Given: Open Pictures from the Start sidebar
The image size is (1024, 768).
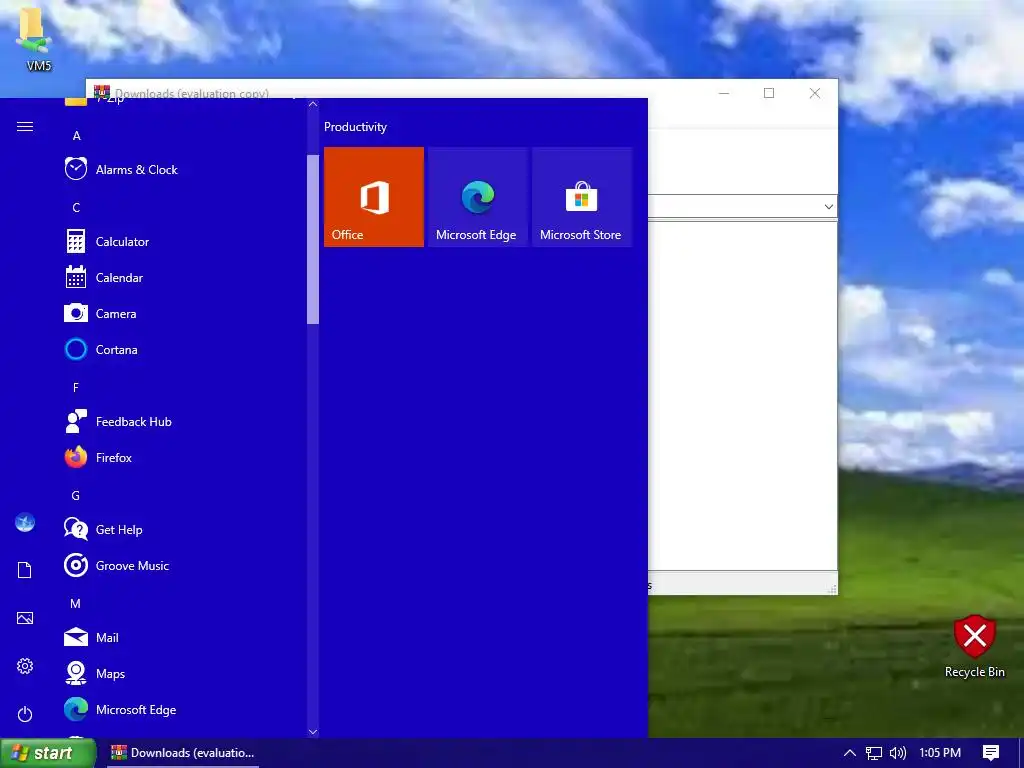Looking at the screenshot, I should 25,618.
